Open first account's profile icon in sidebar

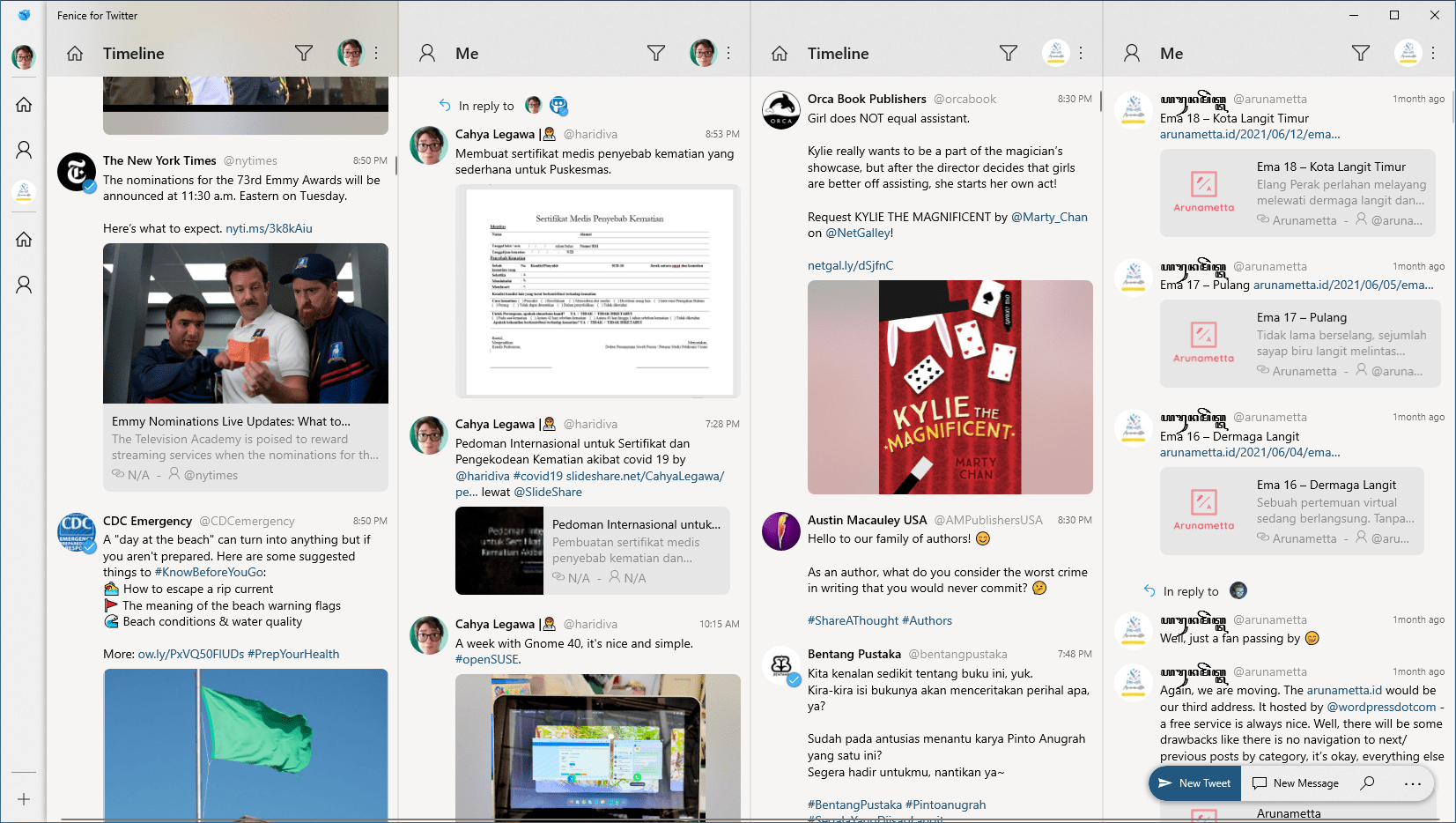(24, 150)
